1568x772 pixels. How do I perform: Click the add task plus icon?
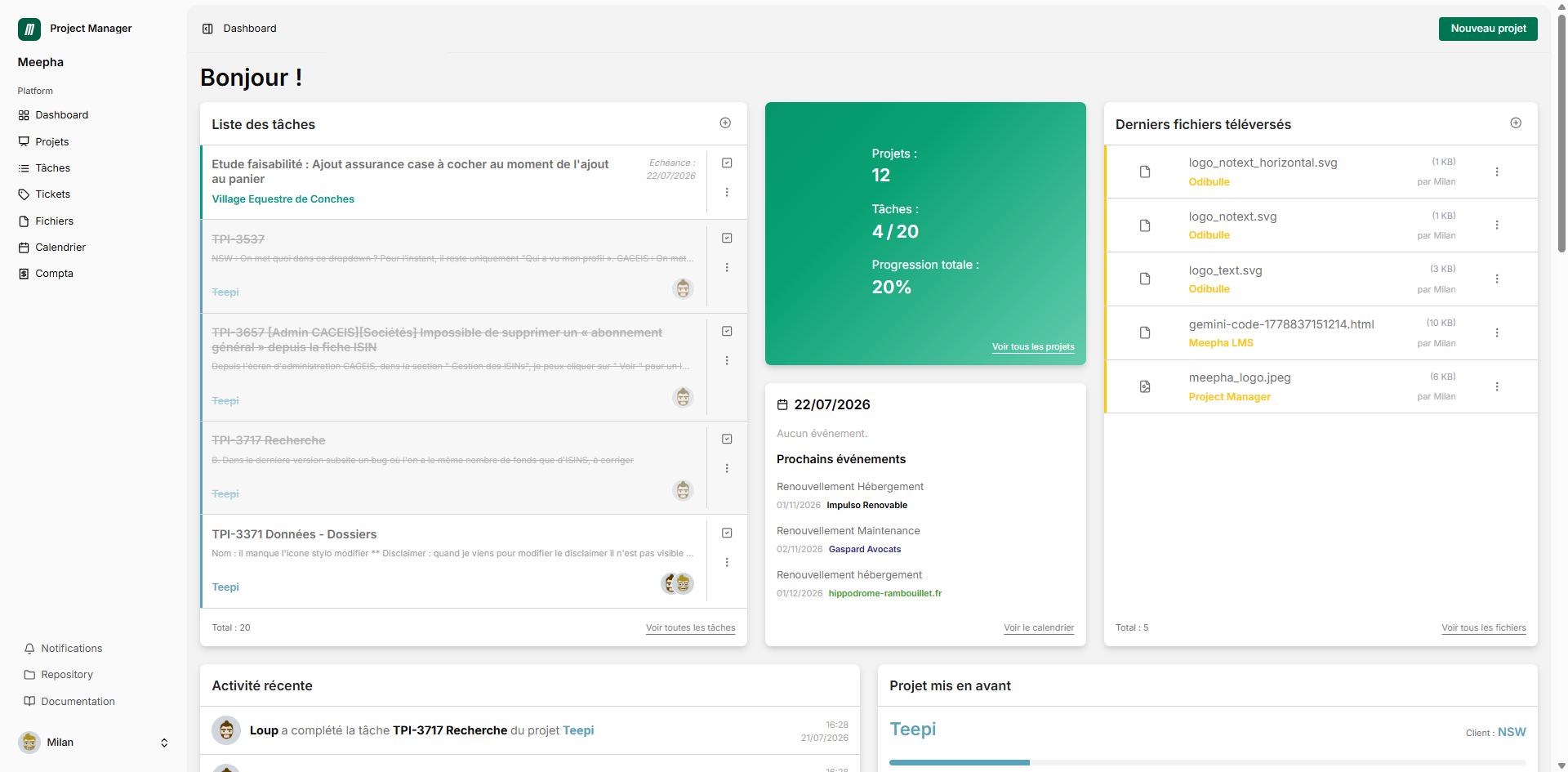tap(725, 123)
